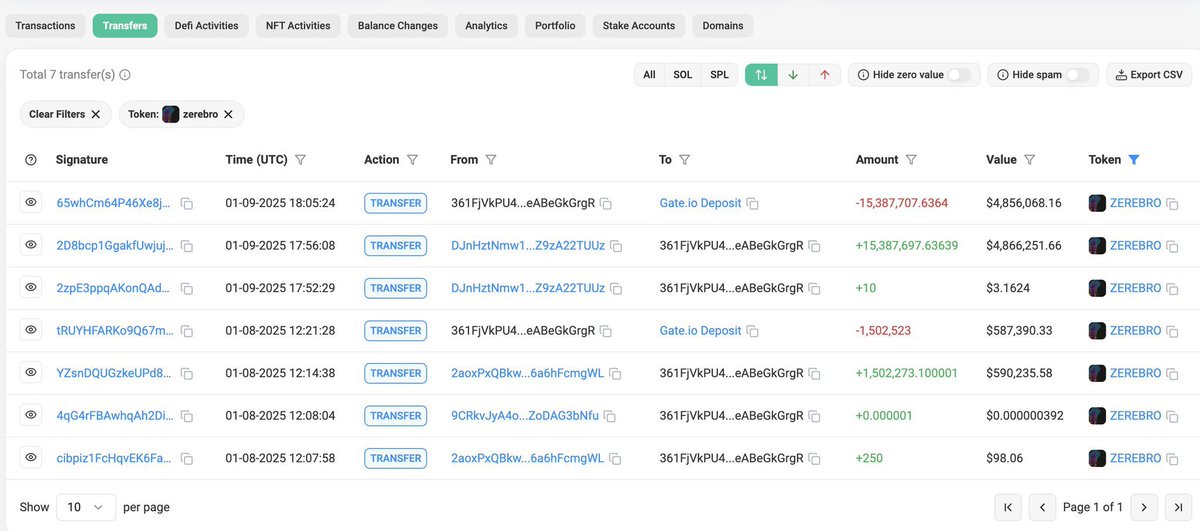The height and width of the screenshot is (531, 1200).
Task: Copy signature 2D8bcp1GgakfUwjuj
Action: tap(187, 246)
